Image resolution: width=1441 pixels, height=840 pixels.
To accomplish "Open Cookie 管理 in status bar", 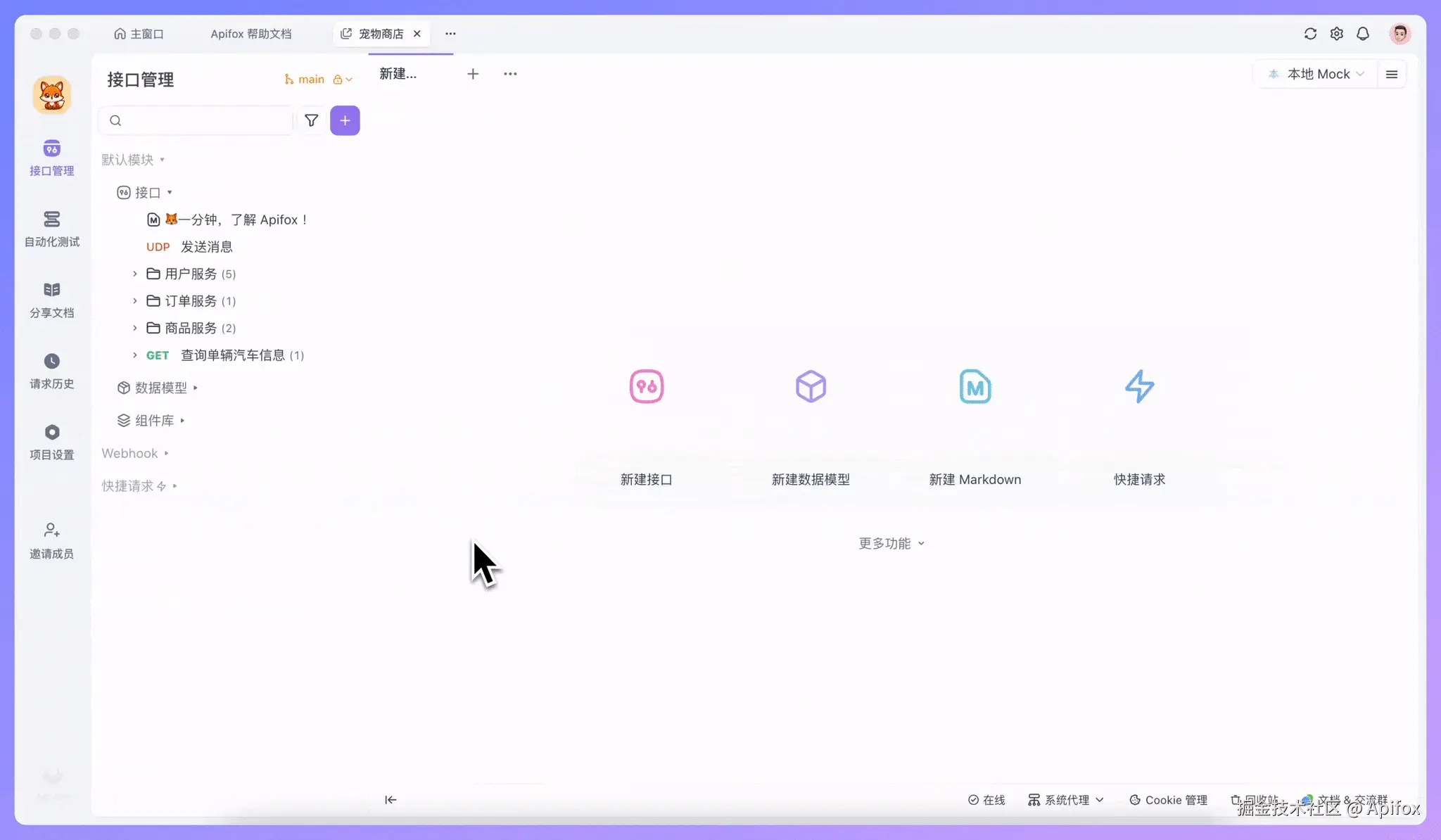I will (1168, 800).
